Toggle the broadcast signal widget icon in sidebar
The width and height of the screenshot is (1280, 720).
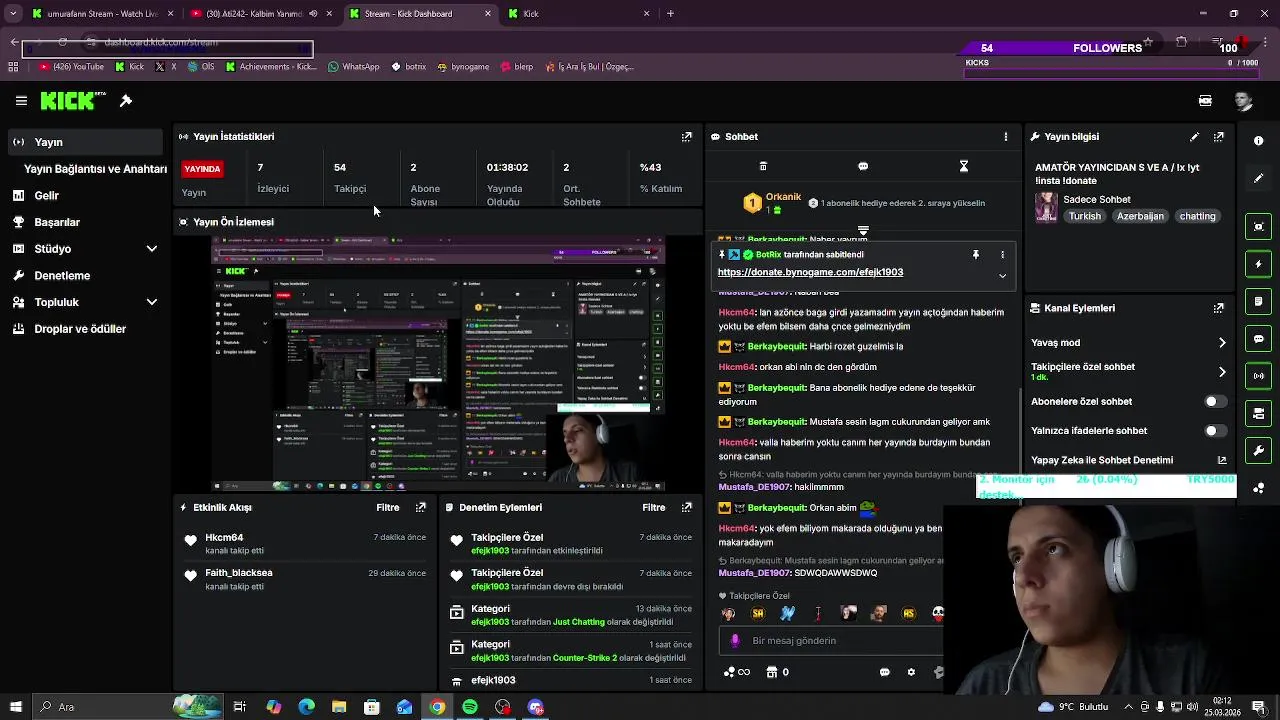click(1259, 376)
